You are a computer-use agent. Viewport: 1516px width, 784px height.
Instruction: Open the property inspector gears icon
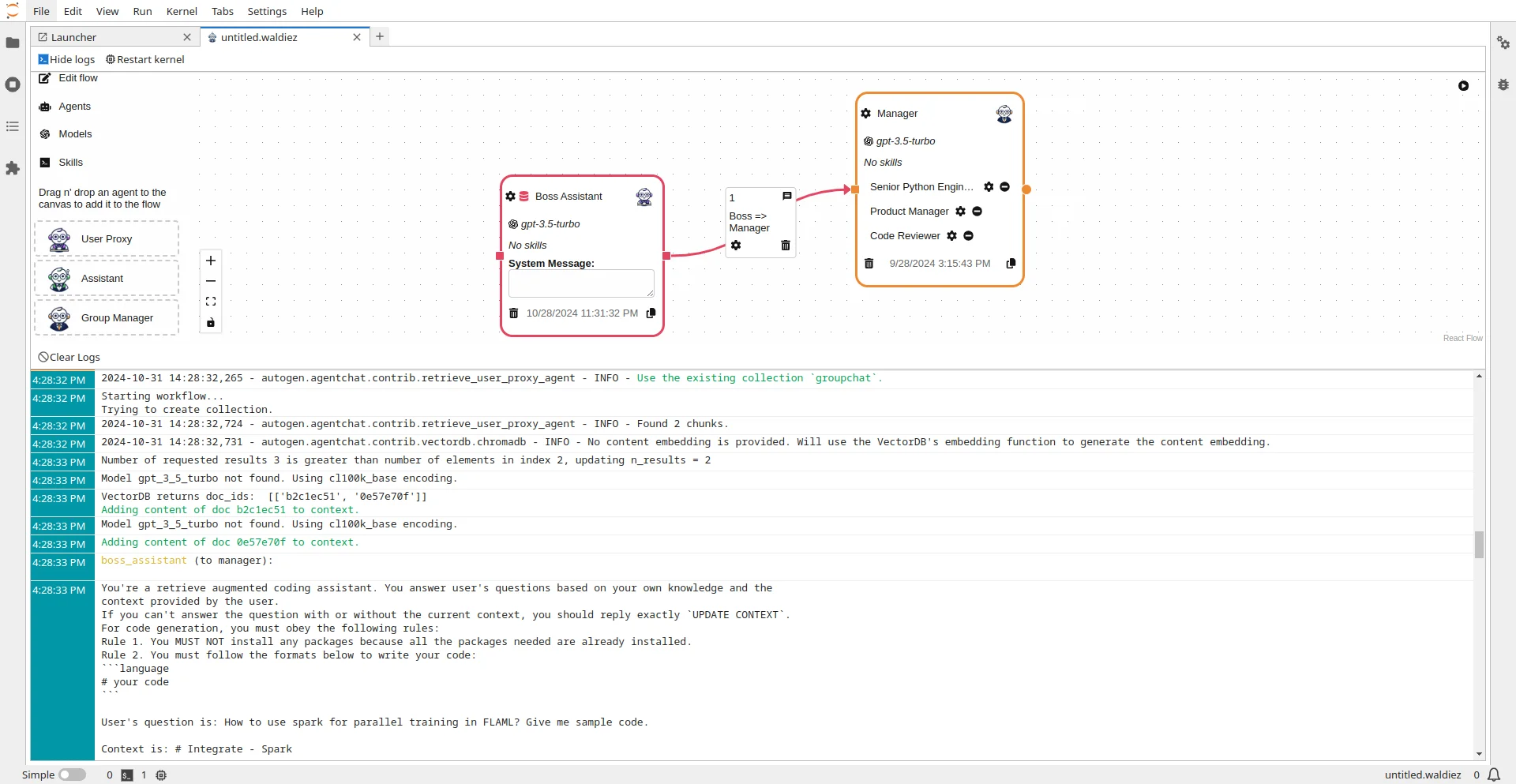[1503, 43]
